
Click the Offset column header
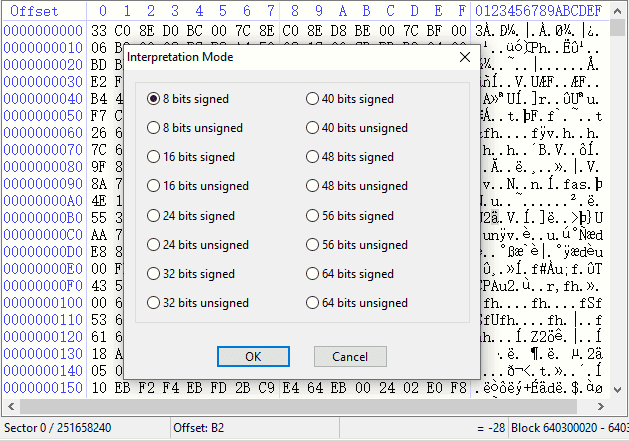click(34, 11)
